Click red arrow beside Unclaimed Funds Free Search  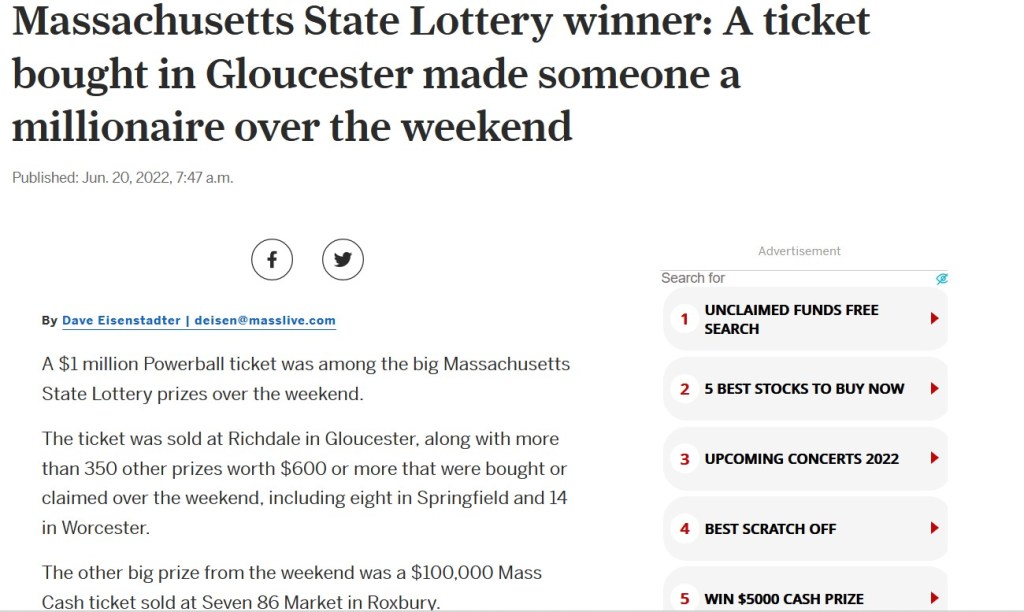click(x=934, y=319)
